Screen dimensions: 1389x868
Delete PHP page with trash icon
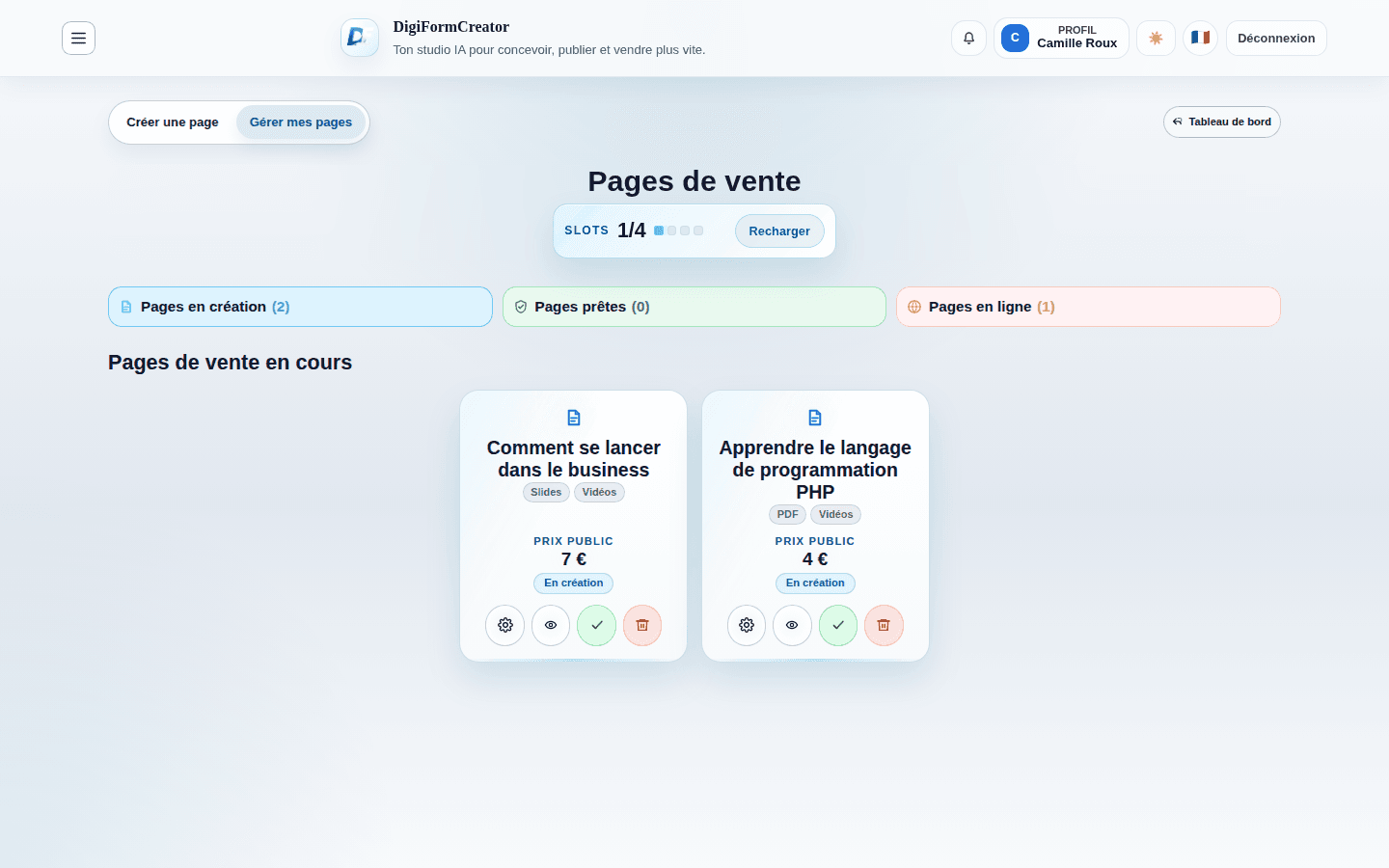pos(884,625)
